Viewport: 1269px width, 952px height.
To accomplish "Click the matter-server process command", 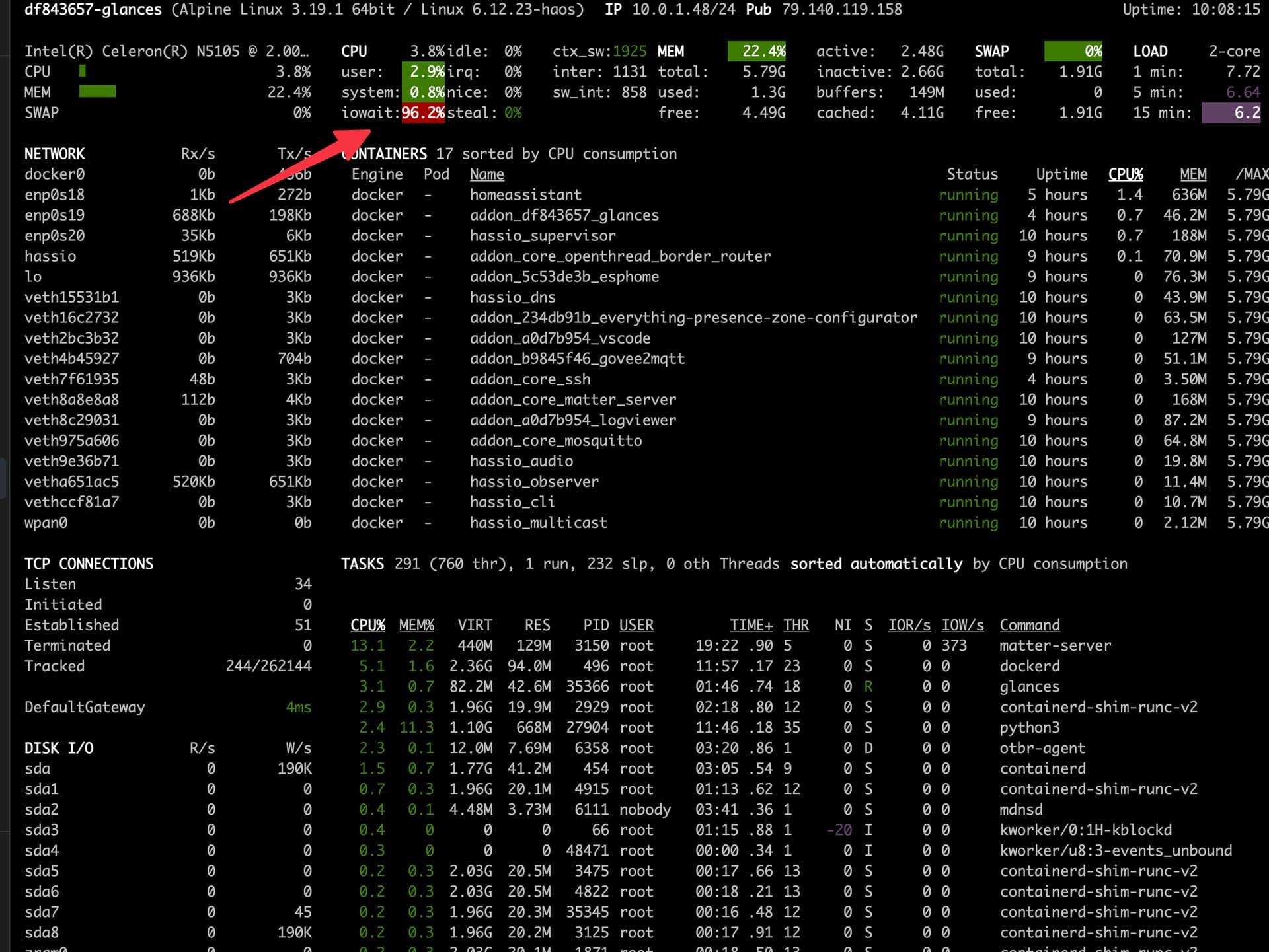I will 1056,645.
